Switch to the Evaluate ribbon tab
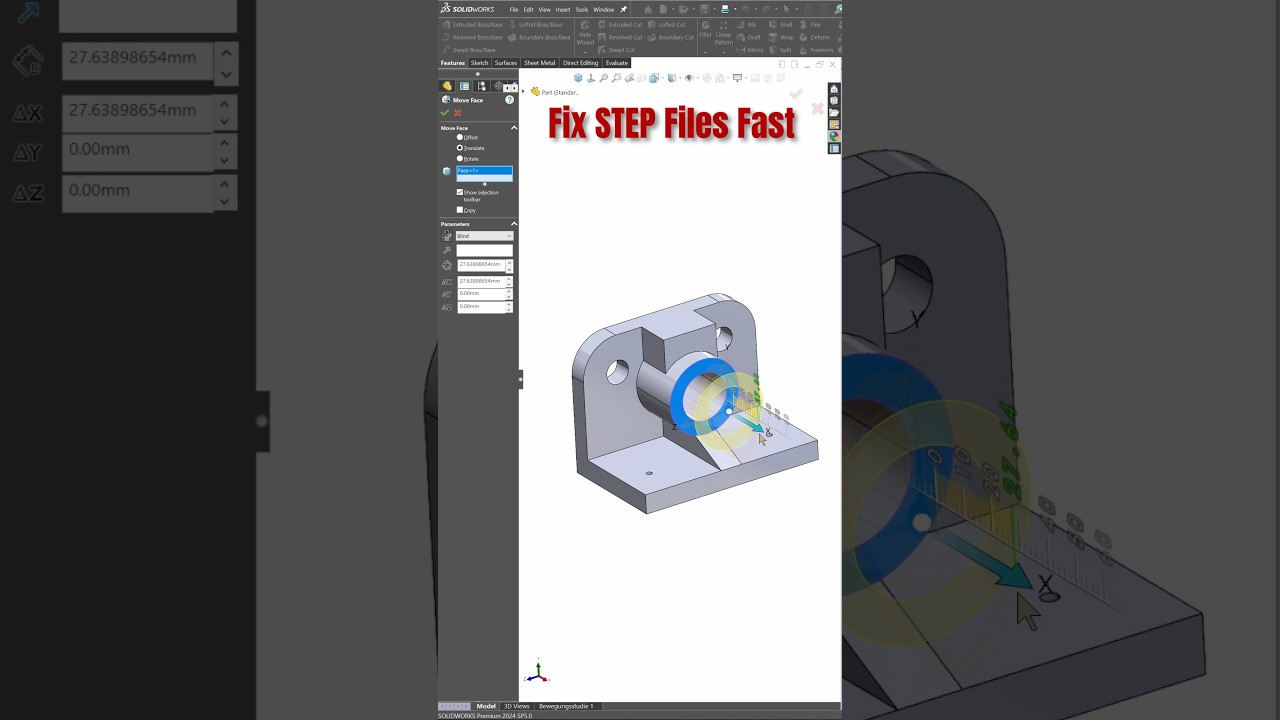Viewport: 1280px width, 720px height. (x=617, y=63)
